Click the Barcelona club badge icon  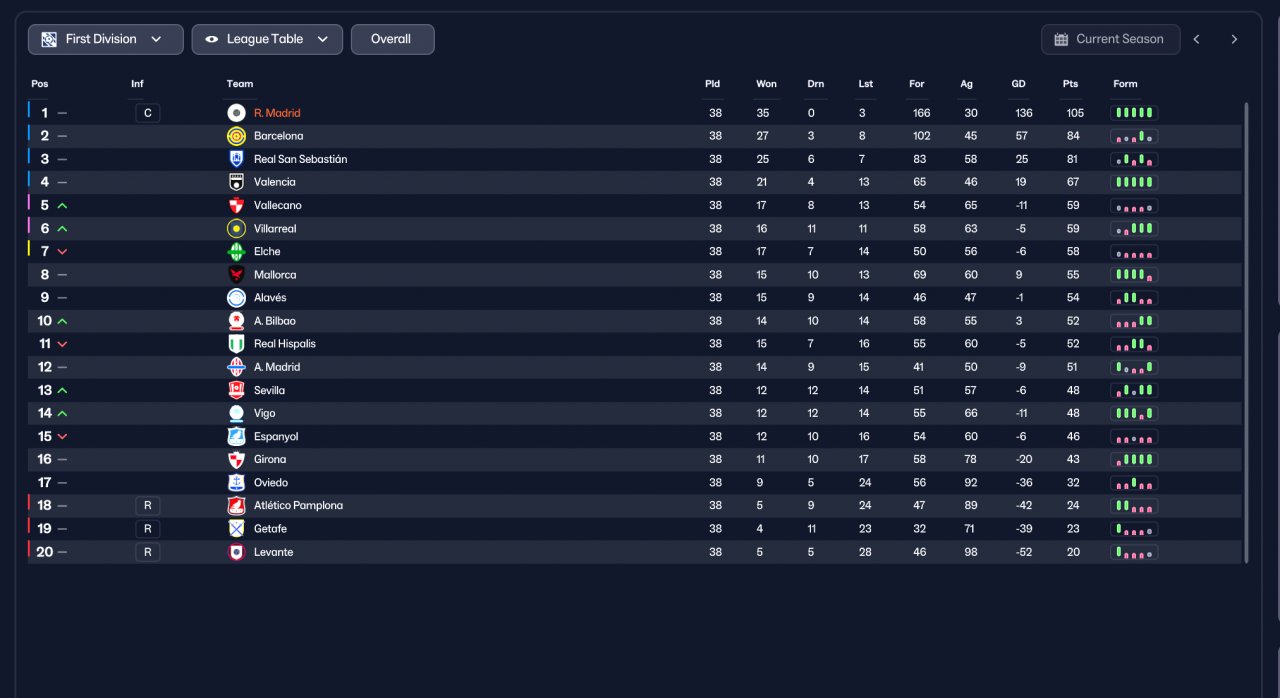tap(236, 136)
